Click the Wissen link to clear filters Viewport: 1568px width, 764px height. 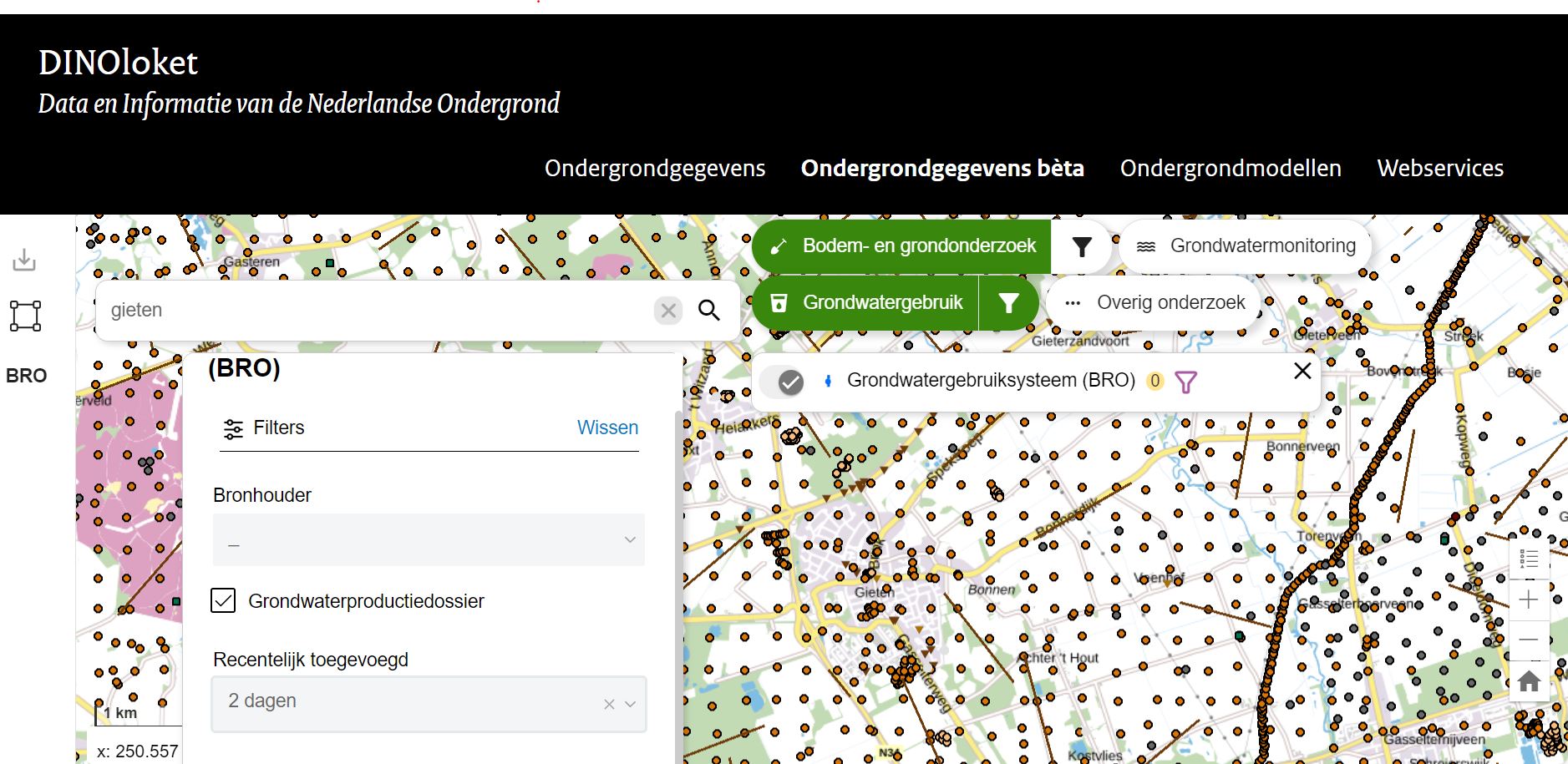tap(607, 428)
